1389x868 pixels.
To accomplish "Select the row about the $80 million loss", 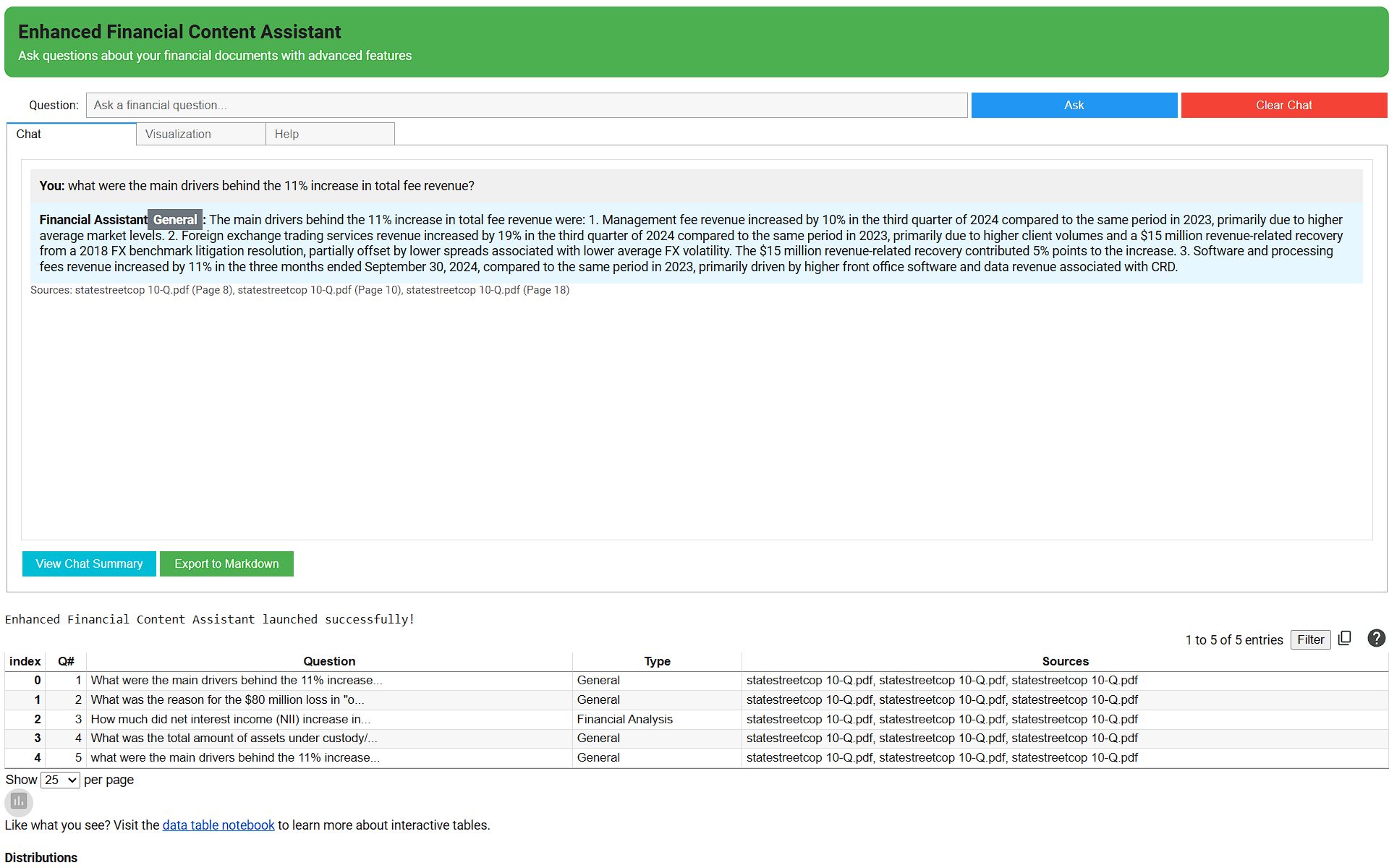I will (329, 699).
